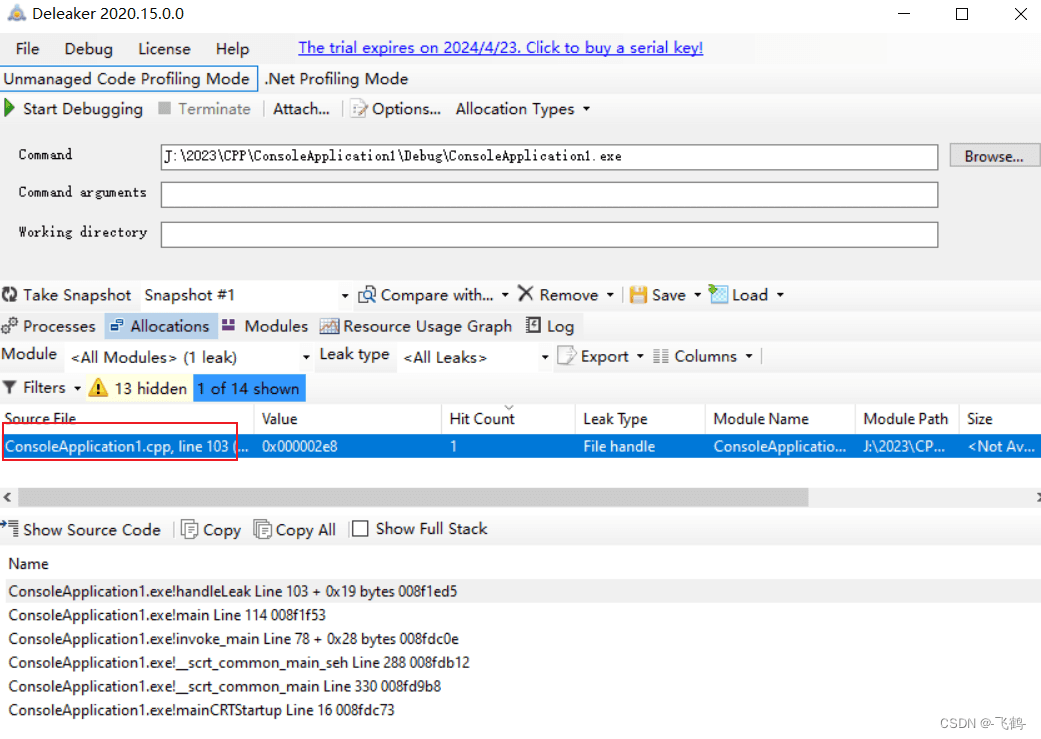Screen dimensions: 1041x739
Task: Sort by the Leak Type column header
Action: [639, 418]
